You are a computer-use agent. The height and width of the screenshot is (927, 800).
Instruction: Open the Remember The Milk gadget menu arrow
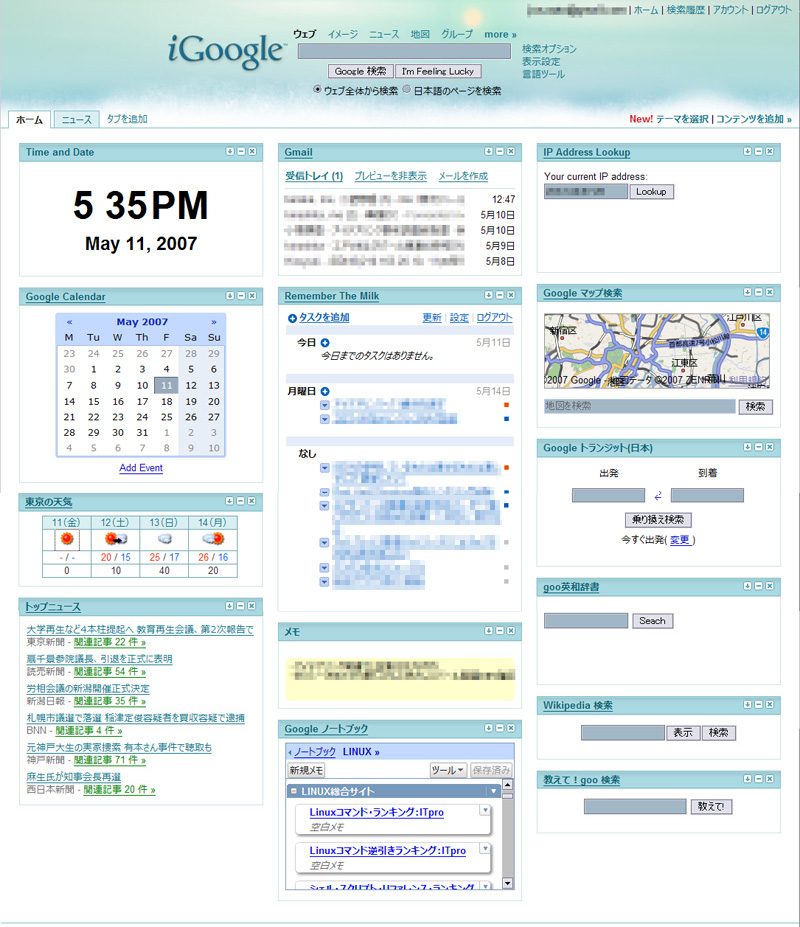click(x=488, y=295)
